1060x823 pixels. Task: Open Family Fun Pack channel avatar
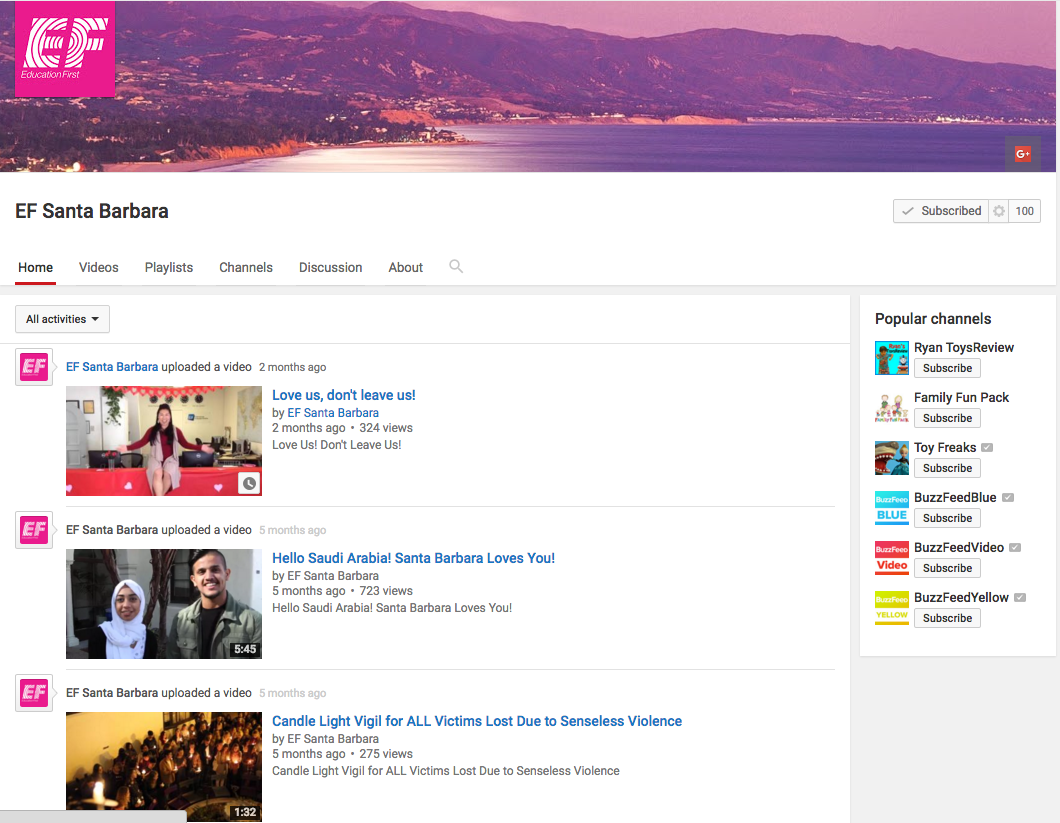tap(892, 408)
